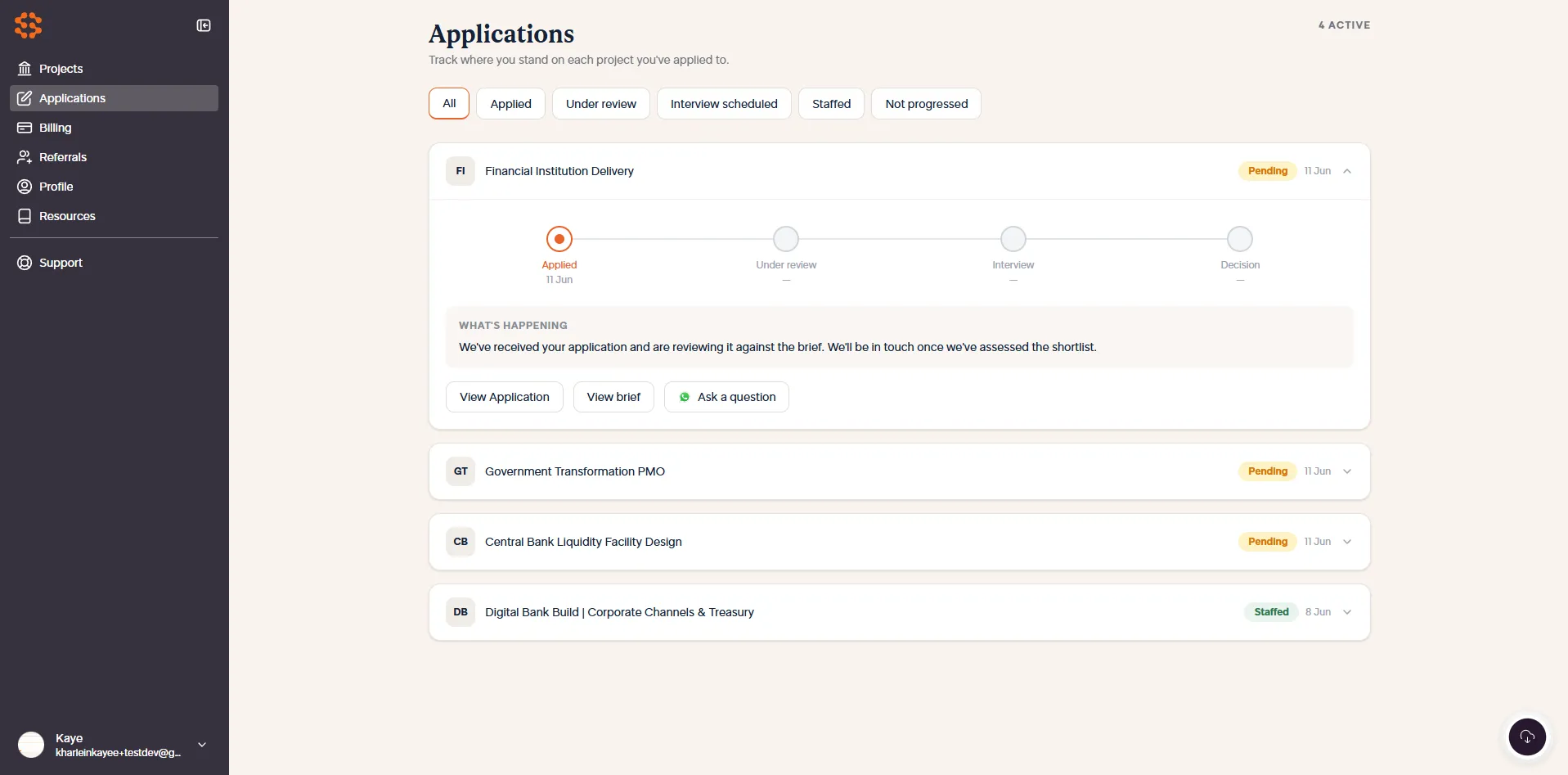Click the Under review step marker
Screen dimensions: 1568x775
[x=786, y=239]
